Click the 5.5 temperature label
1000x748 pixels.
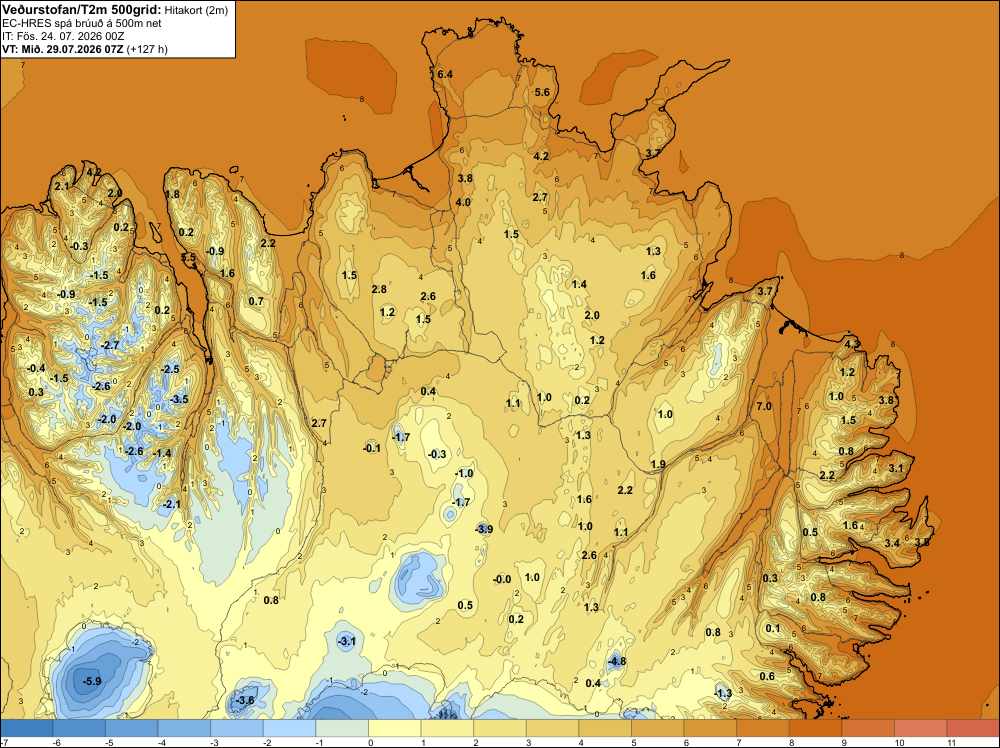tap(188, 258)
